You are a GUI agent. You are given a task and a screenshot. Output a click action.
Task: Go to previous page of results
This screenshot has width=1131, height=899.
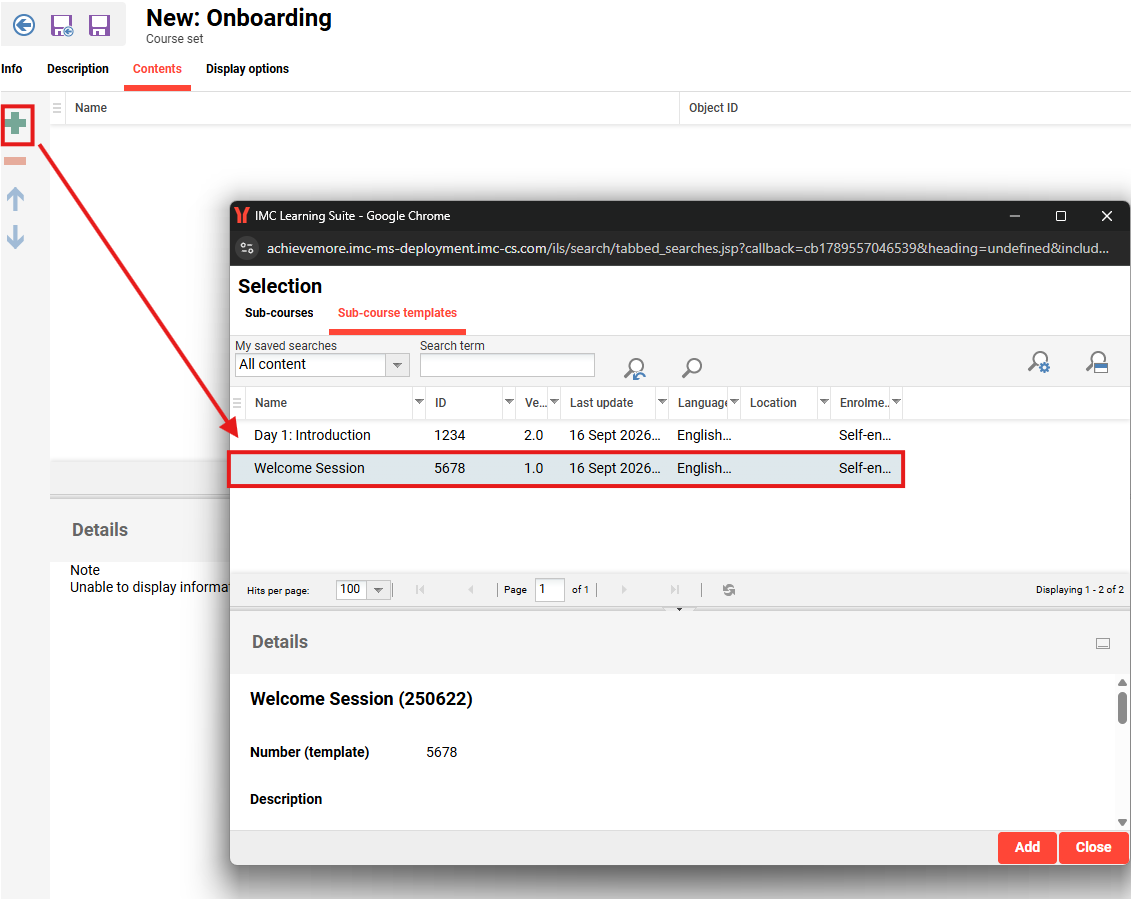point(471,590)
